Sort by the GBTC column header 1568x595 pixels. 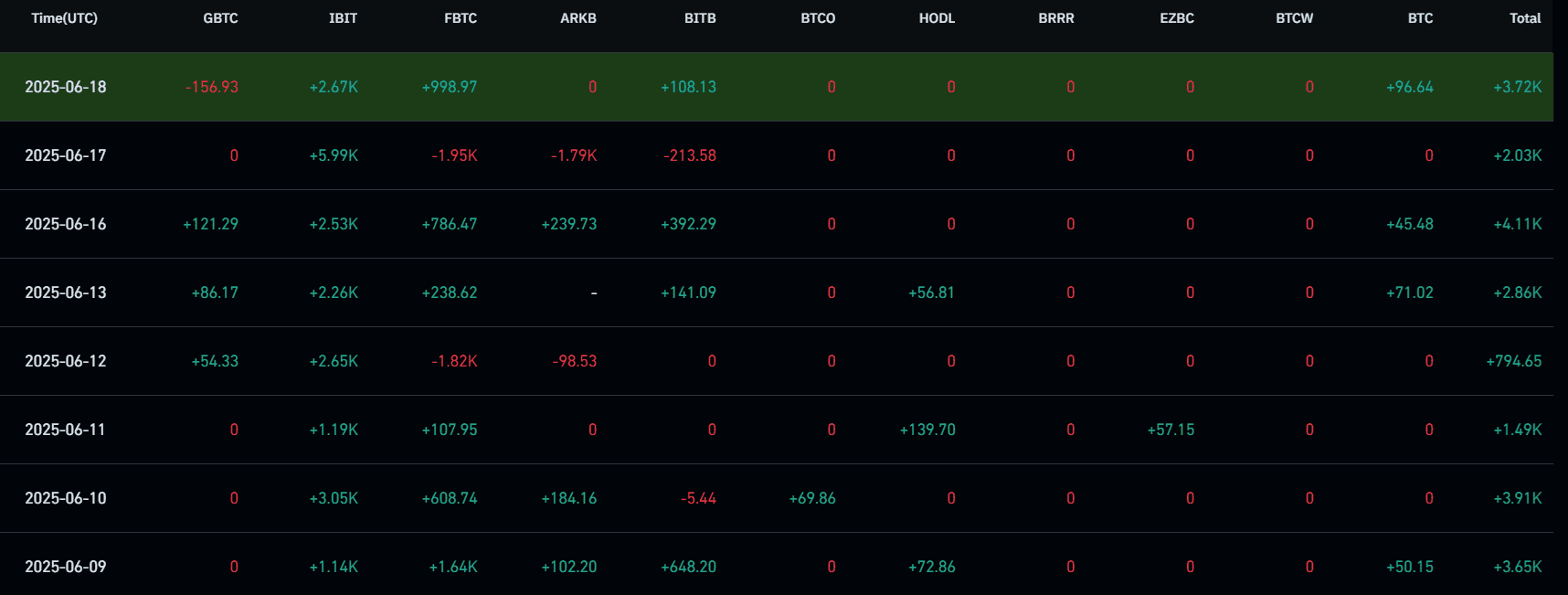pos(220,18)
